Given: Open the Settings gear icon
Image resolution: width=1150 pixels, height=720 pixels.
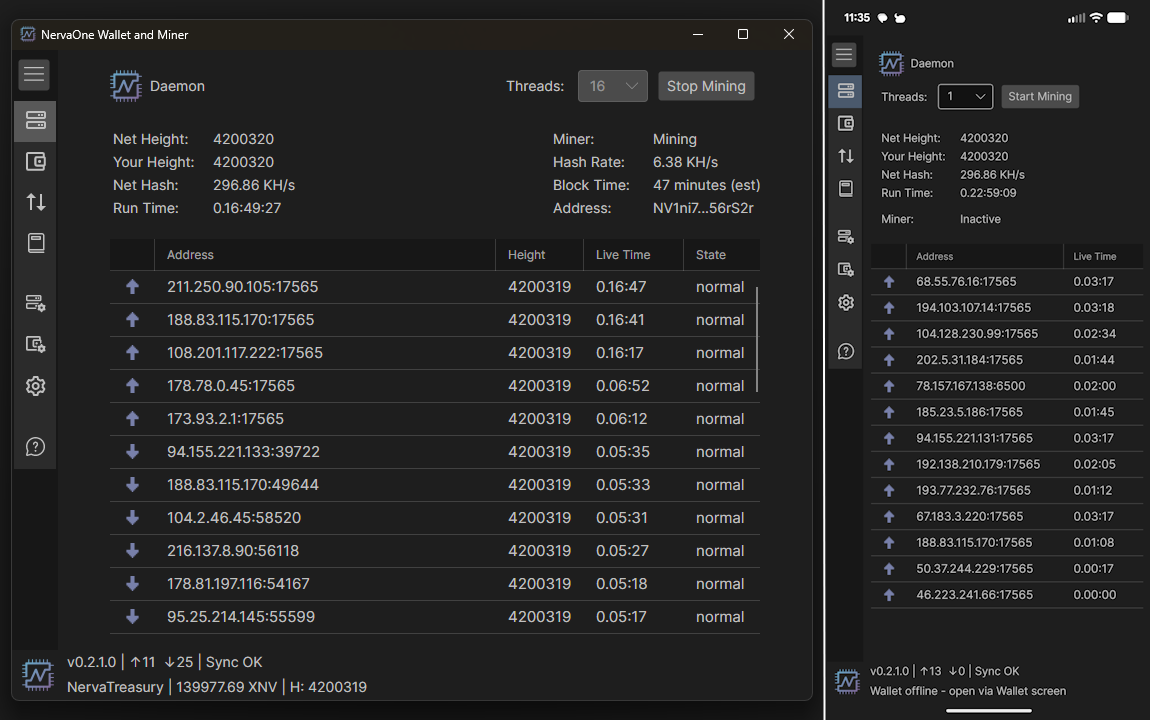Looking at the screenshot, I should click(34, 385).
